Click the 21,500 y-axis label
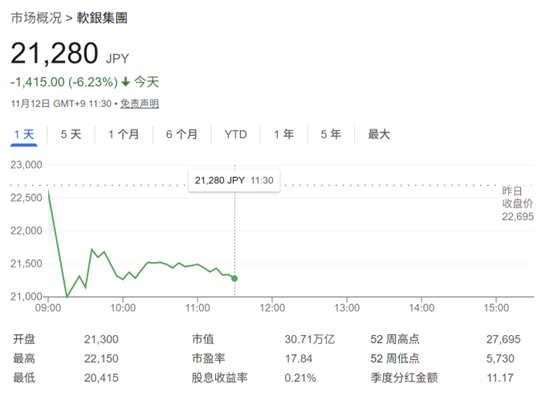Viewport: 554px width, 397px height. pos(26,264)
